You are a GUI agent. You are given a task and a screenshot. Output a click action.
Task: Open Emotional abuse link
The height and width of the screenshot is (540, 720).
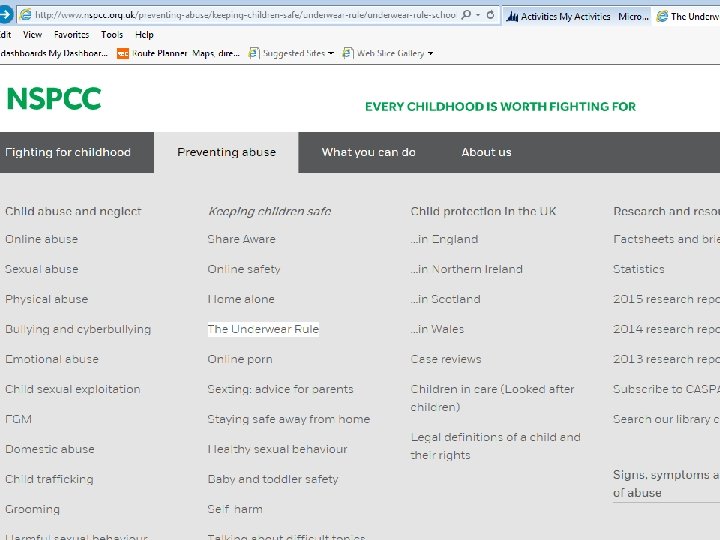(52, 359)
